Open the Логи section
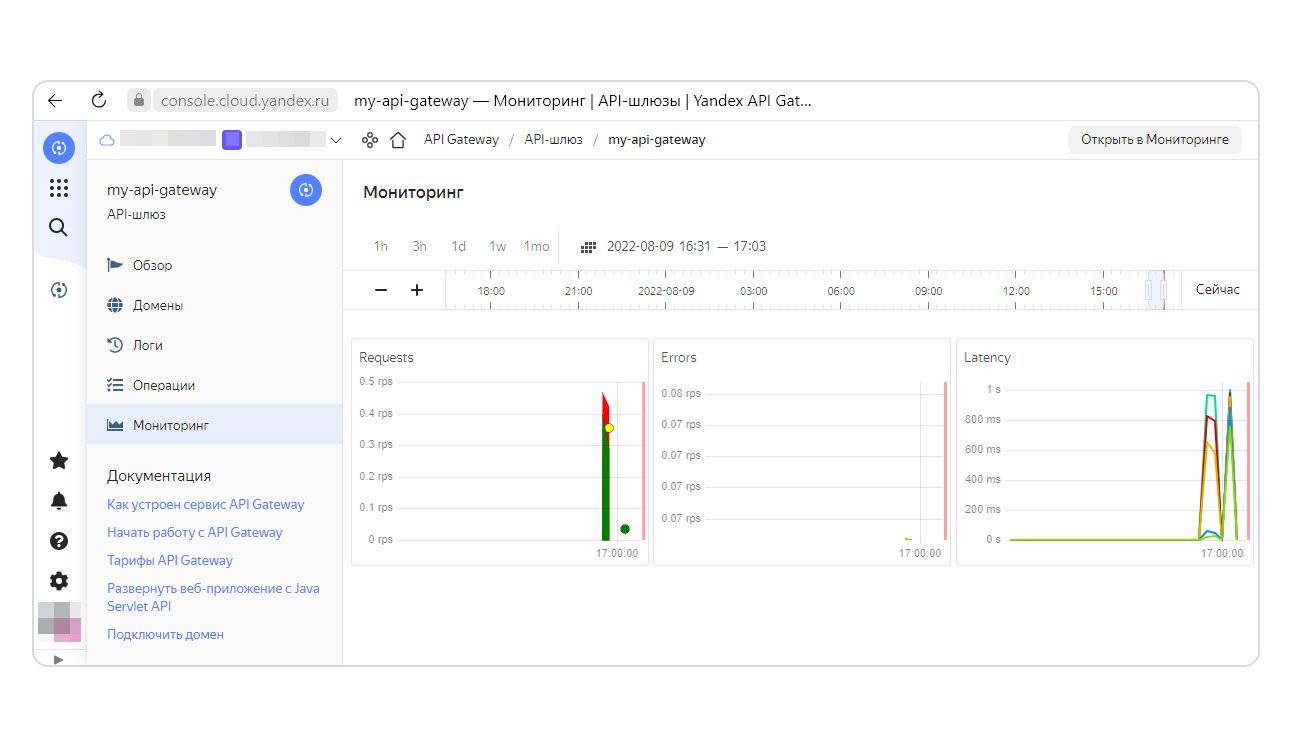 click(214, 345)
